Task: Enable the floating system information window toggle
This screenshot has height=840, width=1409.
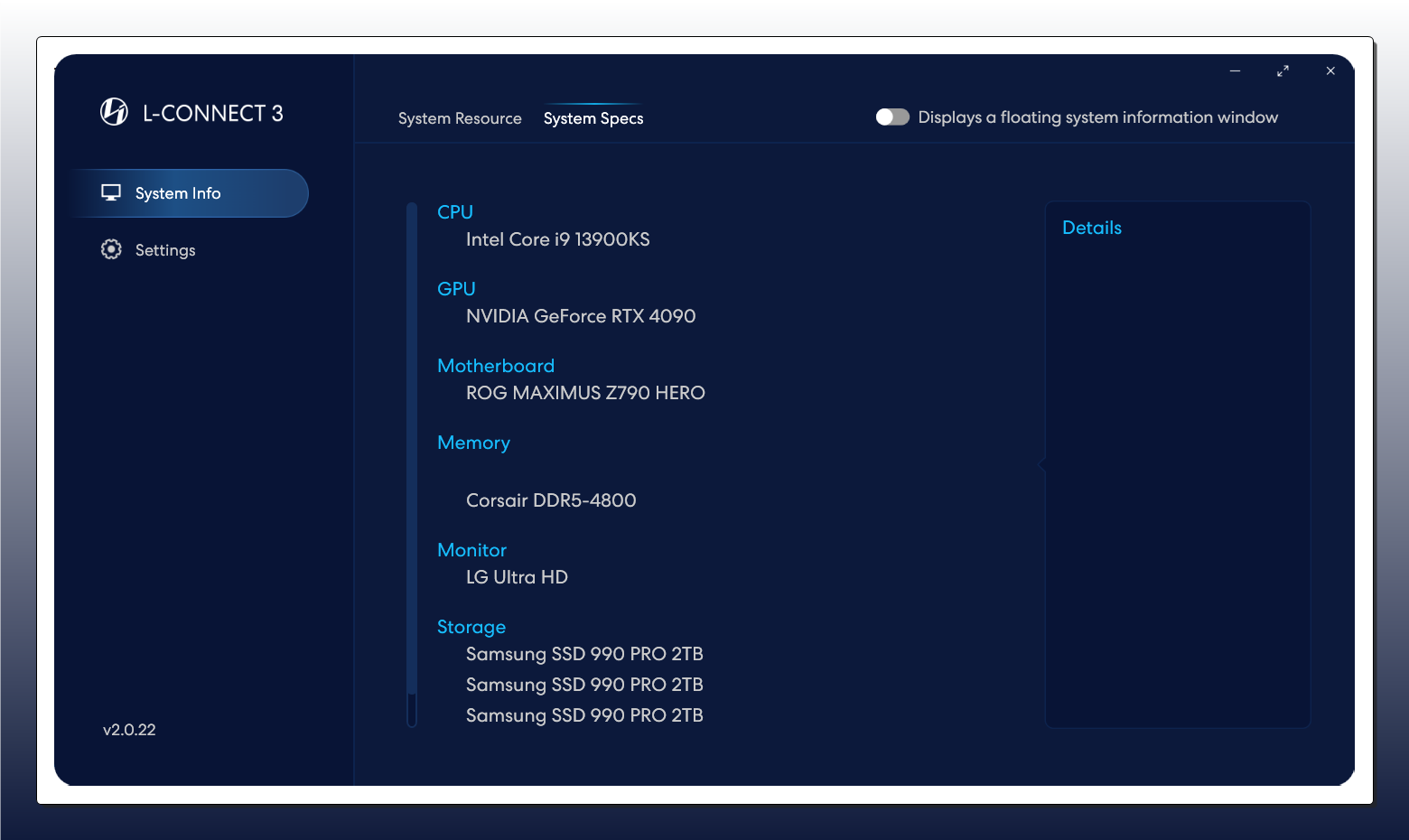Action: (892, 117)
